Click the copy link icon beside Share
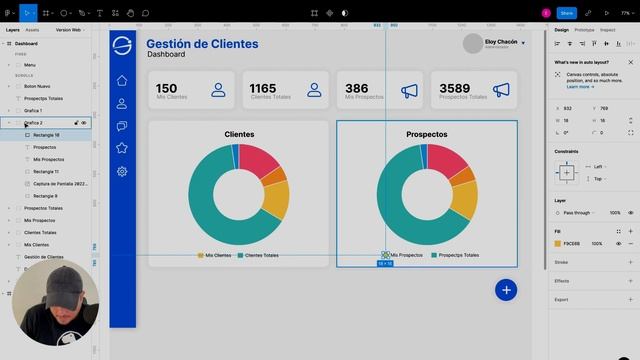 pos(588,13)
